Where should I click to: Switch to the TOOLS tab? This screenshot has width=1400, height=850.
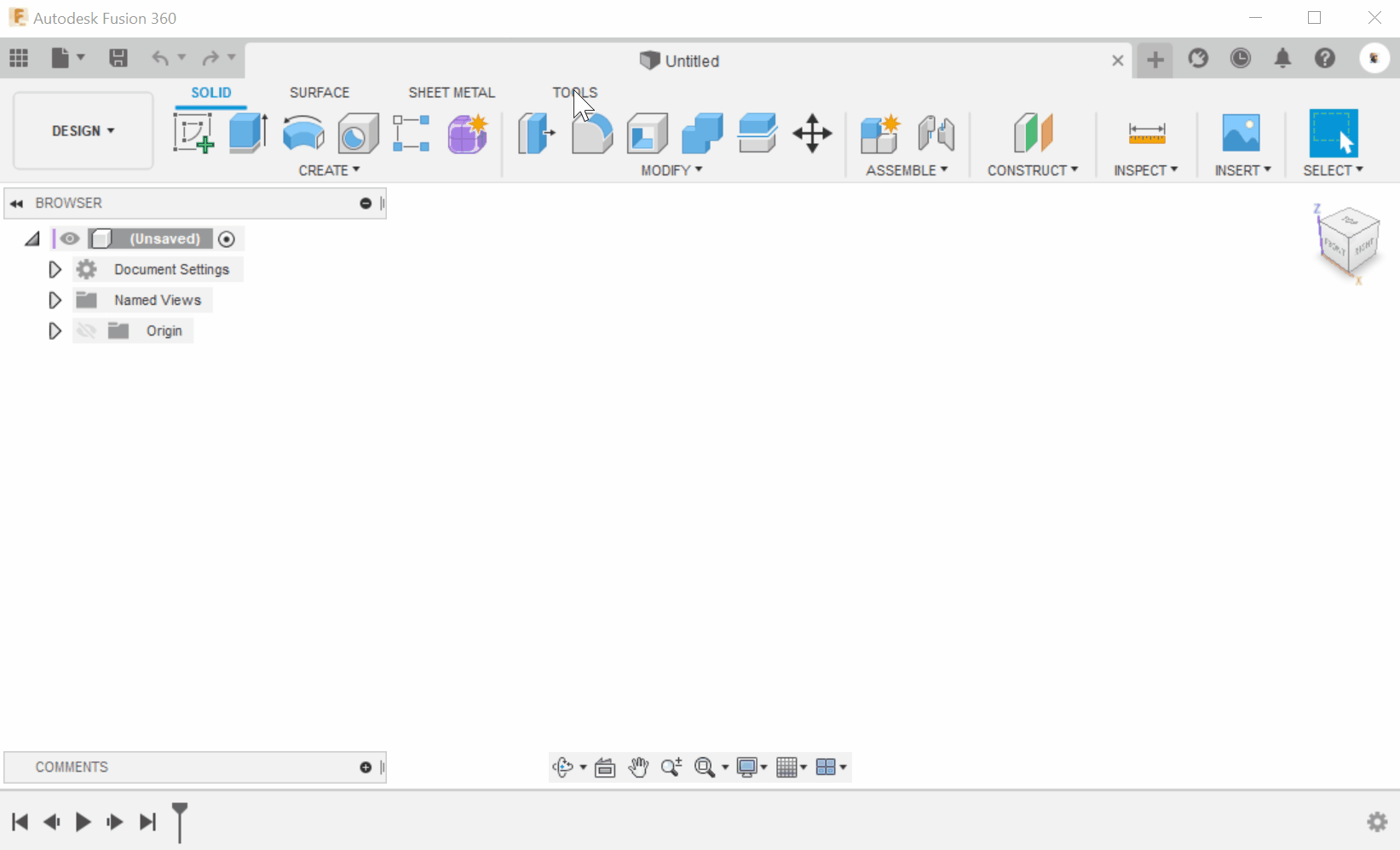coord(575,92)
